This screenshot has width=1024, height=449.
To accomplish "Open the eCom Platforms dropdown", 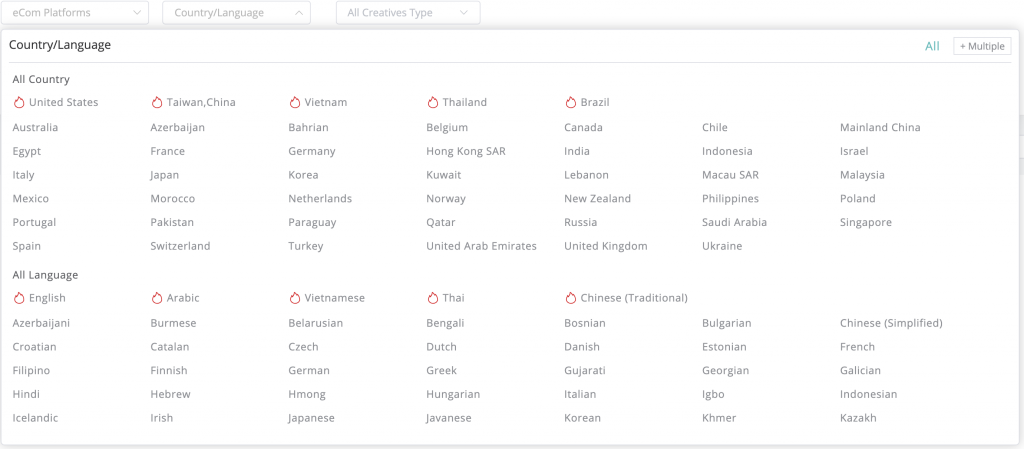I will tap(74, 12).
